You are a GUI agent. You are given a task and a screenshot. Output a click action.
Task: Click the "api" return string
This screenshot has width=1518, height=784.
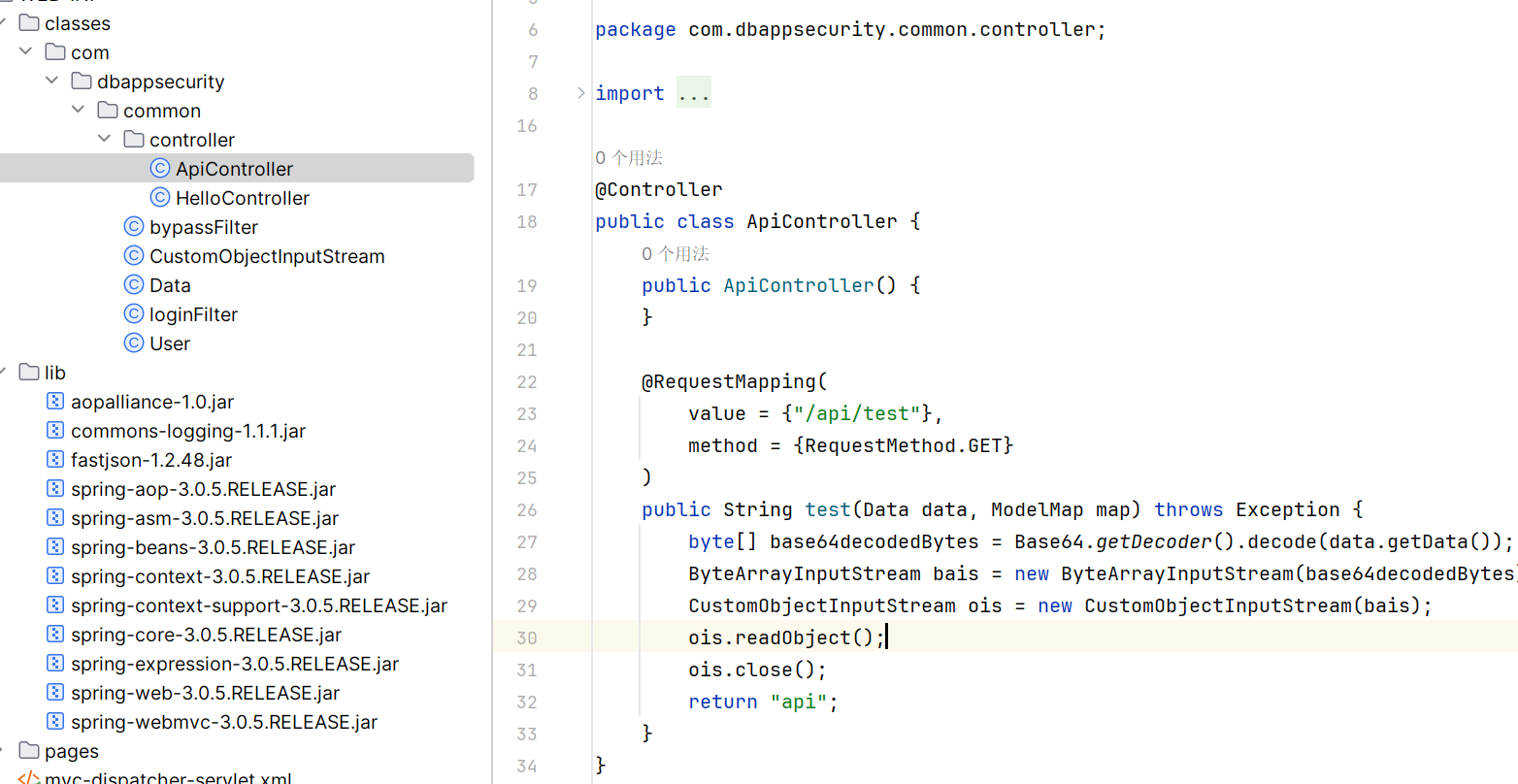[x=799, y=702]
